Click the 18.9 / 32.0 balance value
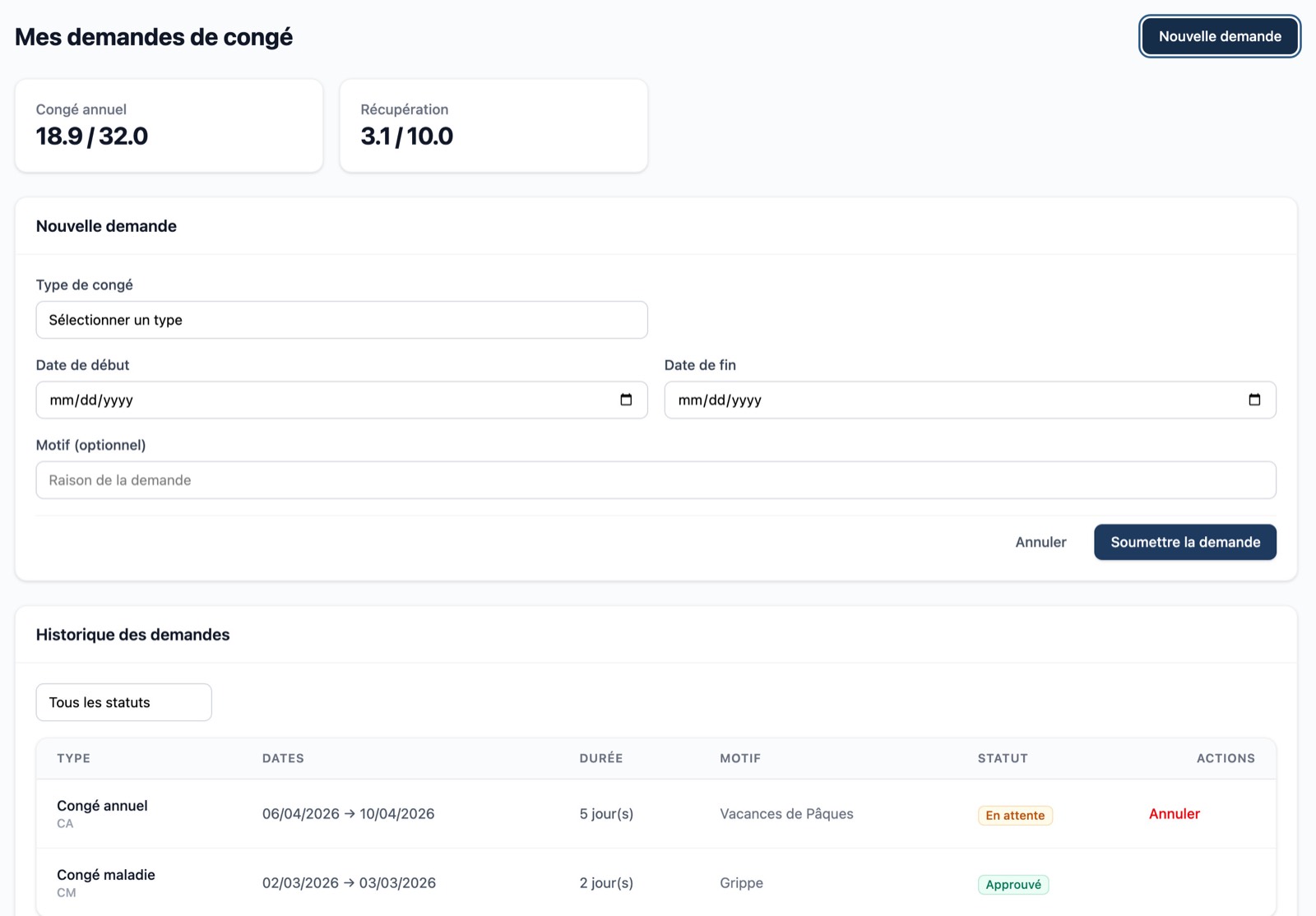This screenshot has height=916, width=1316. pos(92,136)
